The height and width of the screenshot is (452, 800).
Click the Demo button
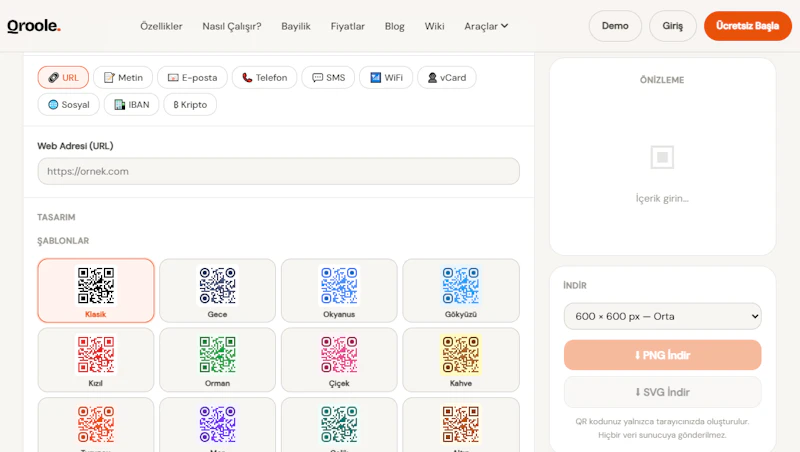click(x=615, y=26)
